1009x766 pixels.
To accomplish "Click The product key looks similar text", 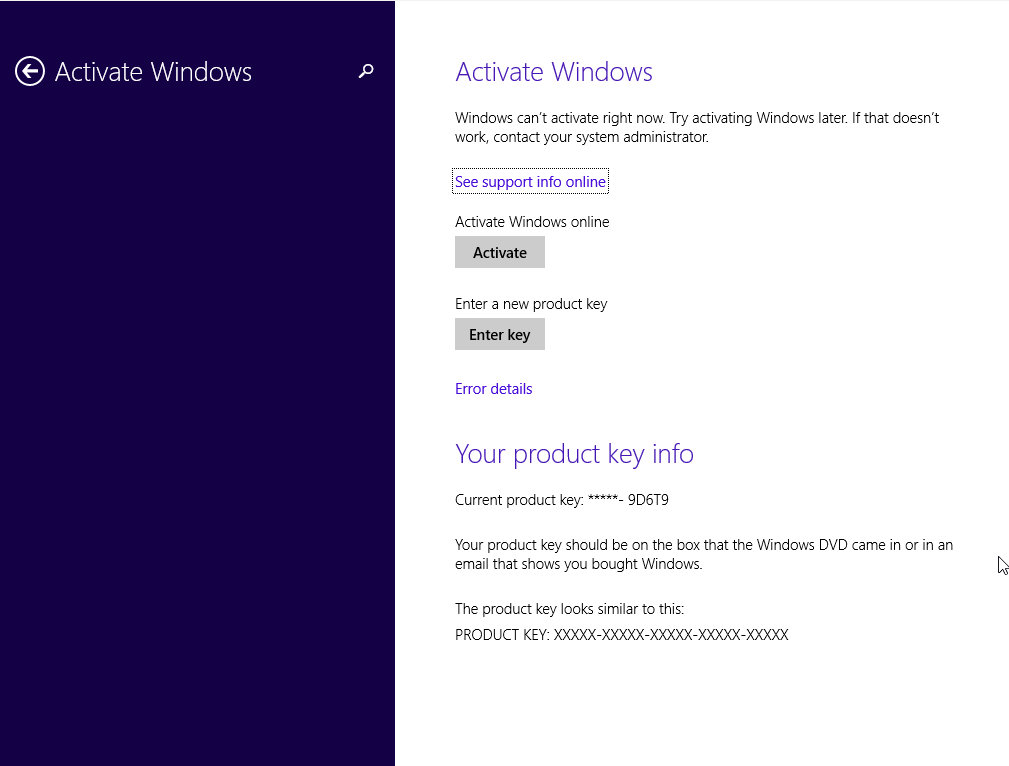I will point(569,609).
